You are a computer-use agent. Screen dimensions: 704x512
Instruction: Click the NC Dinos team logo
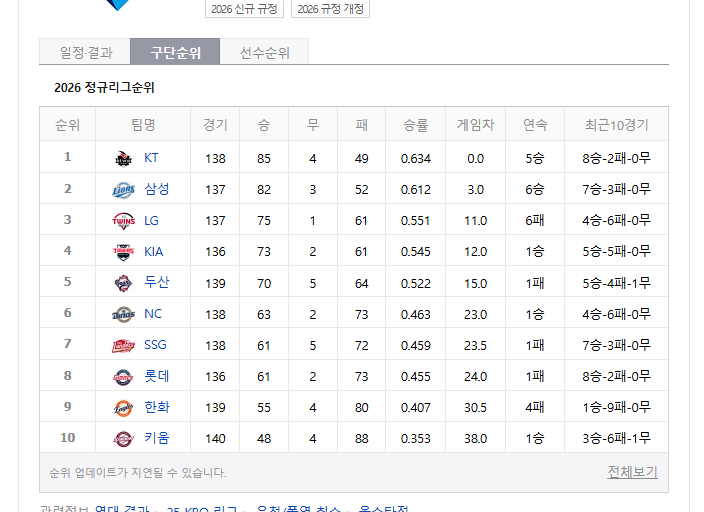click(123, 314)
